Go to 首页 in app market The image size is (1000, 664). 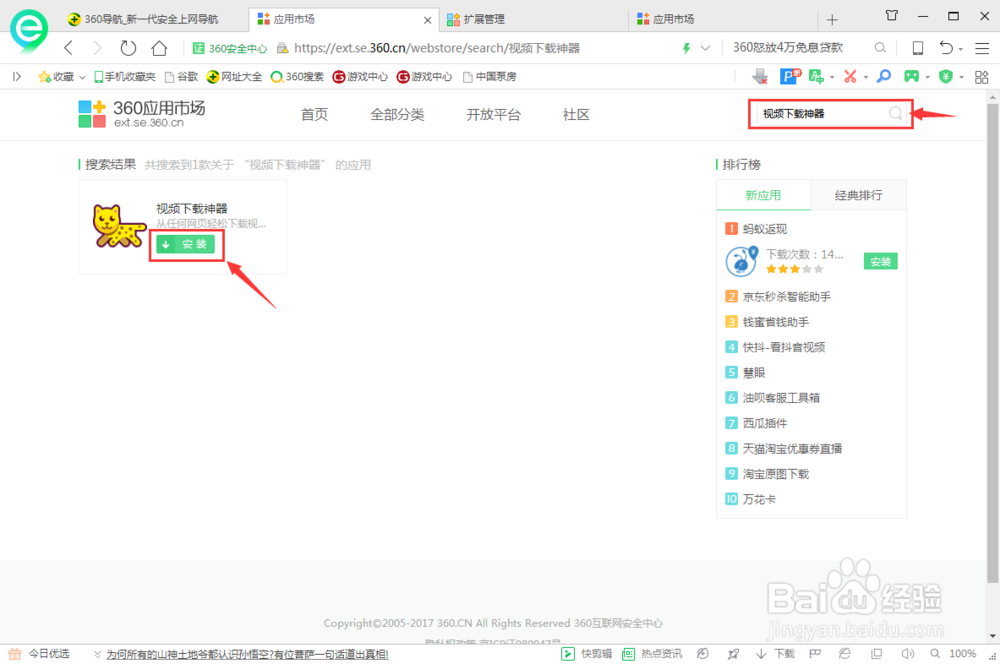(314, 115)
